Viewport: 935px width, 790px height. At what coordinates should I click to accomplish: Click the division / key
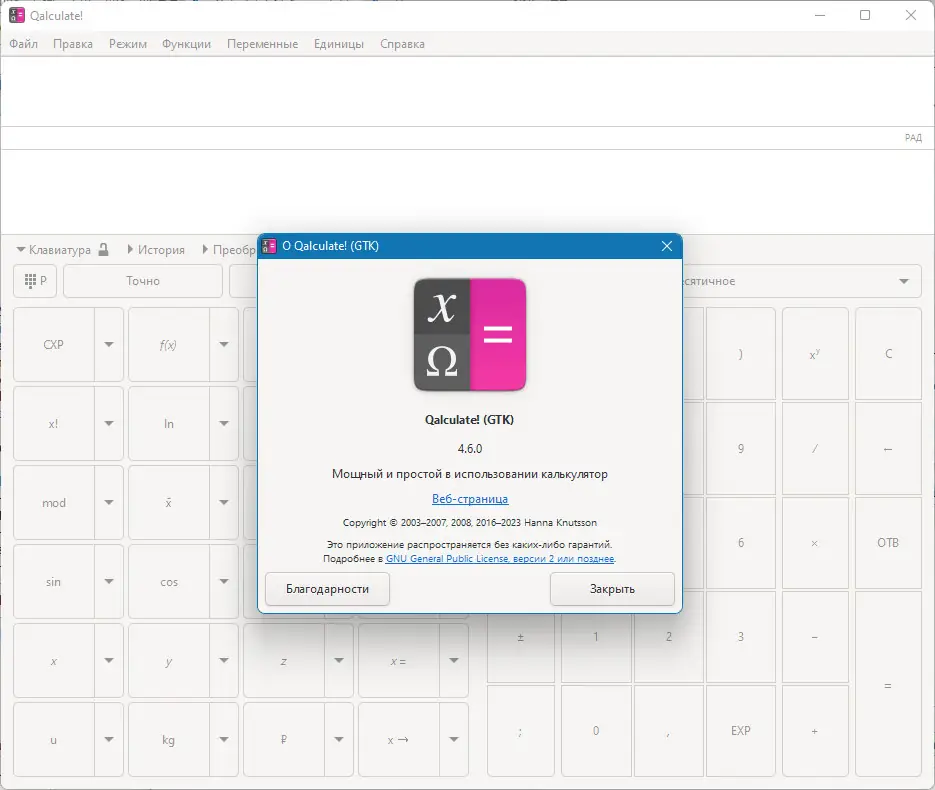tap(815, 448)
